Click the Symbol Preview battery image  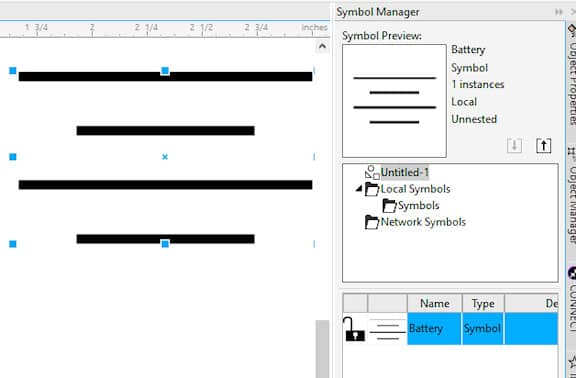[x=394, y=101]
